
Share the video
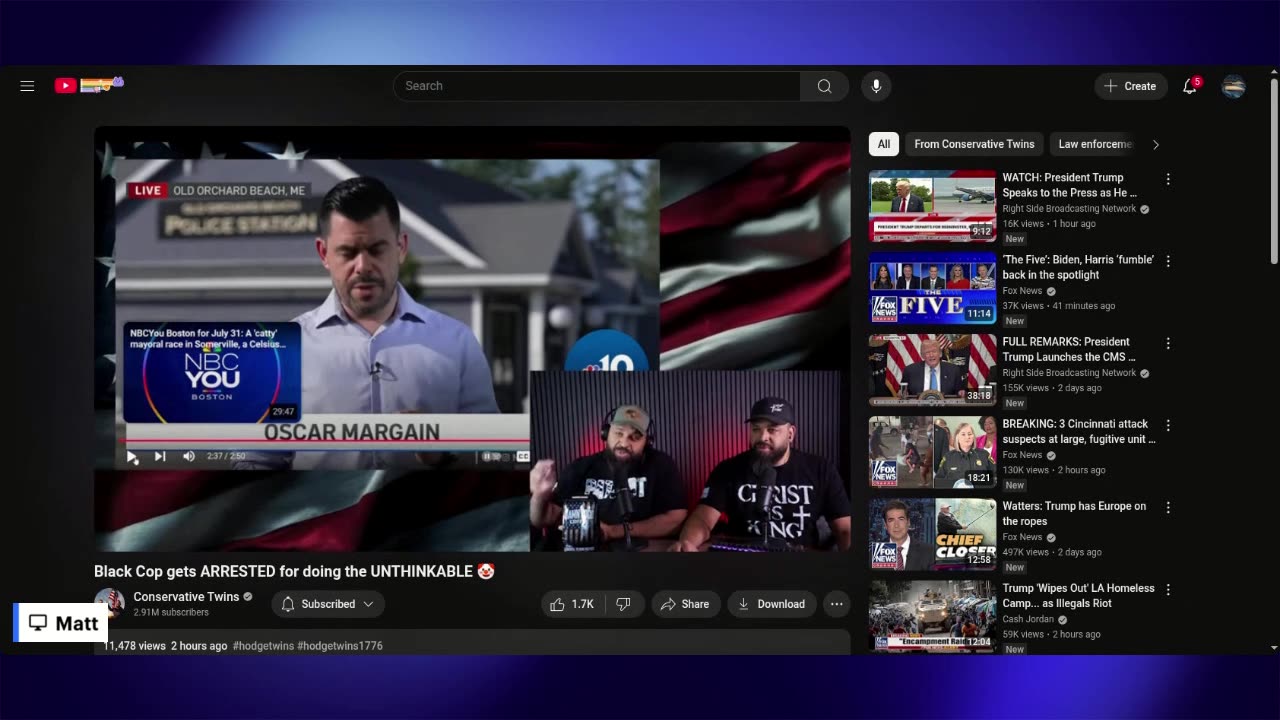tap(686, 604)
